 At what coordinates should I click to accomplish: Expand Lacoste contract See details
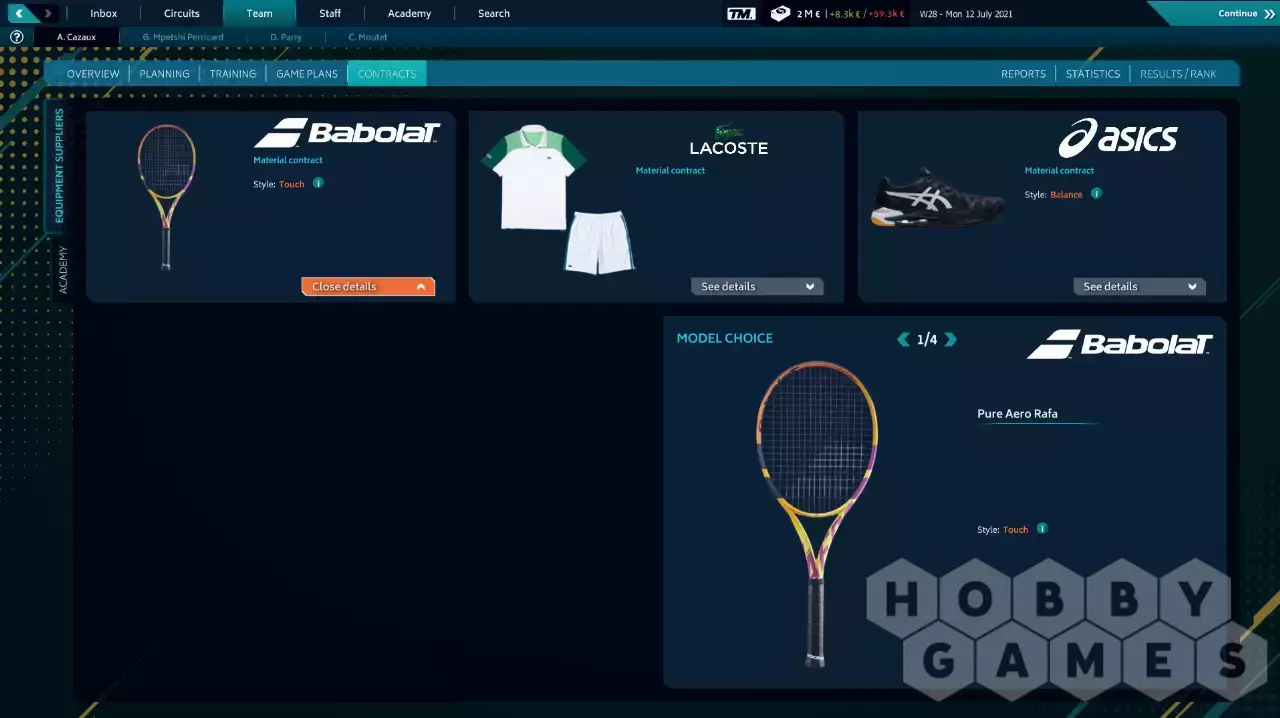coord(757,287)
